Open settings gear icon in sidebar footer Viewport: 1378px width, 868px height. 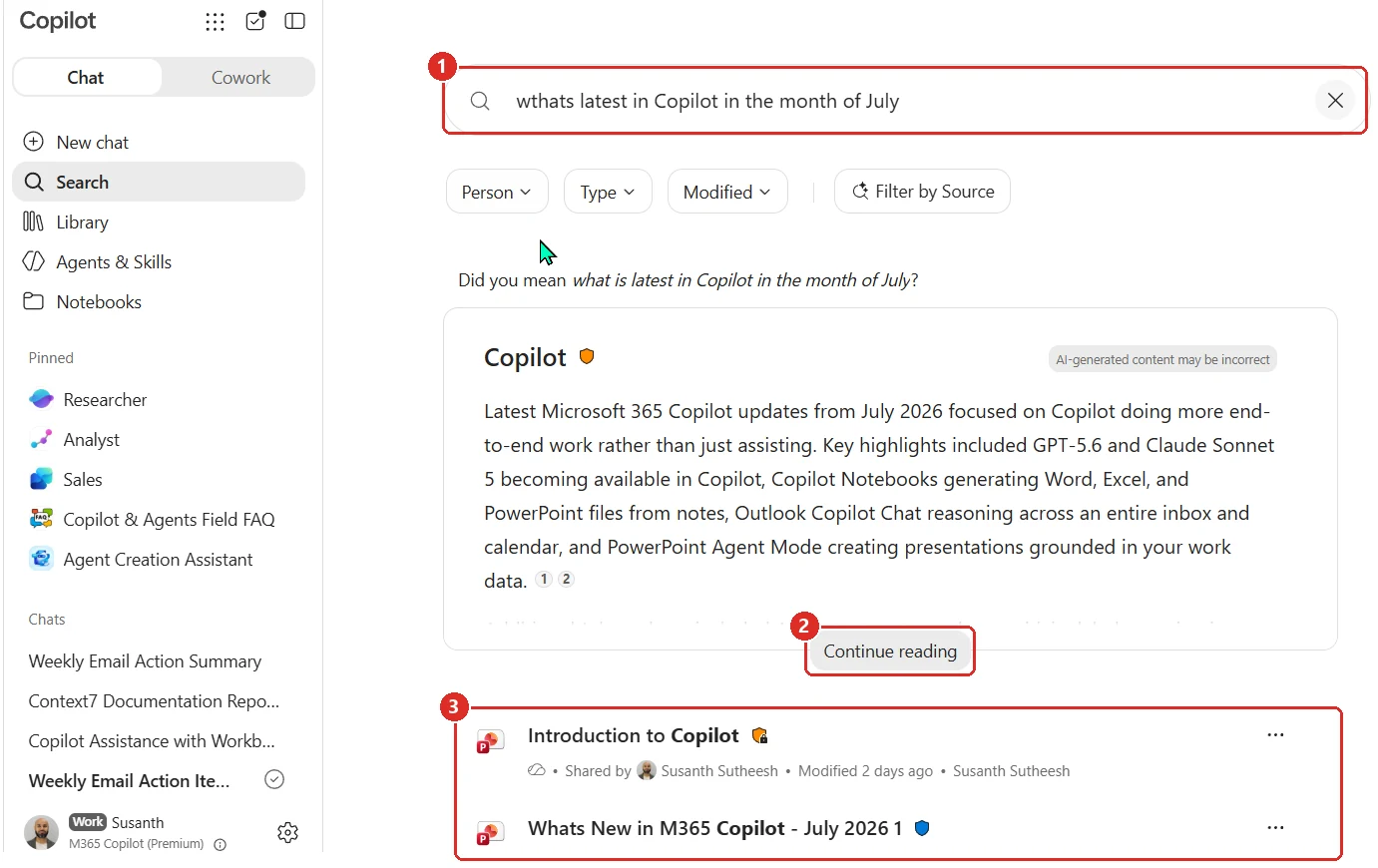tap(288, 832)
